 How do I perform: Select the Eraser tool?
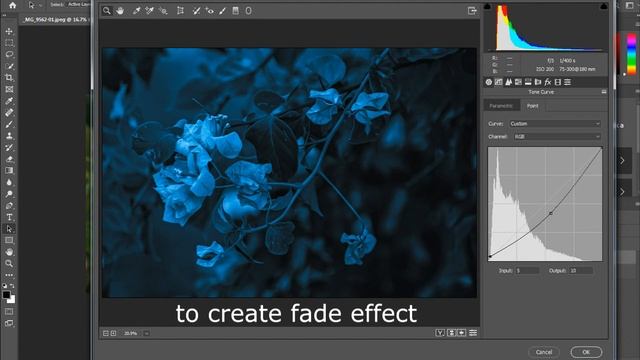pos(9,159)
